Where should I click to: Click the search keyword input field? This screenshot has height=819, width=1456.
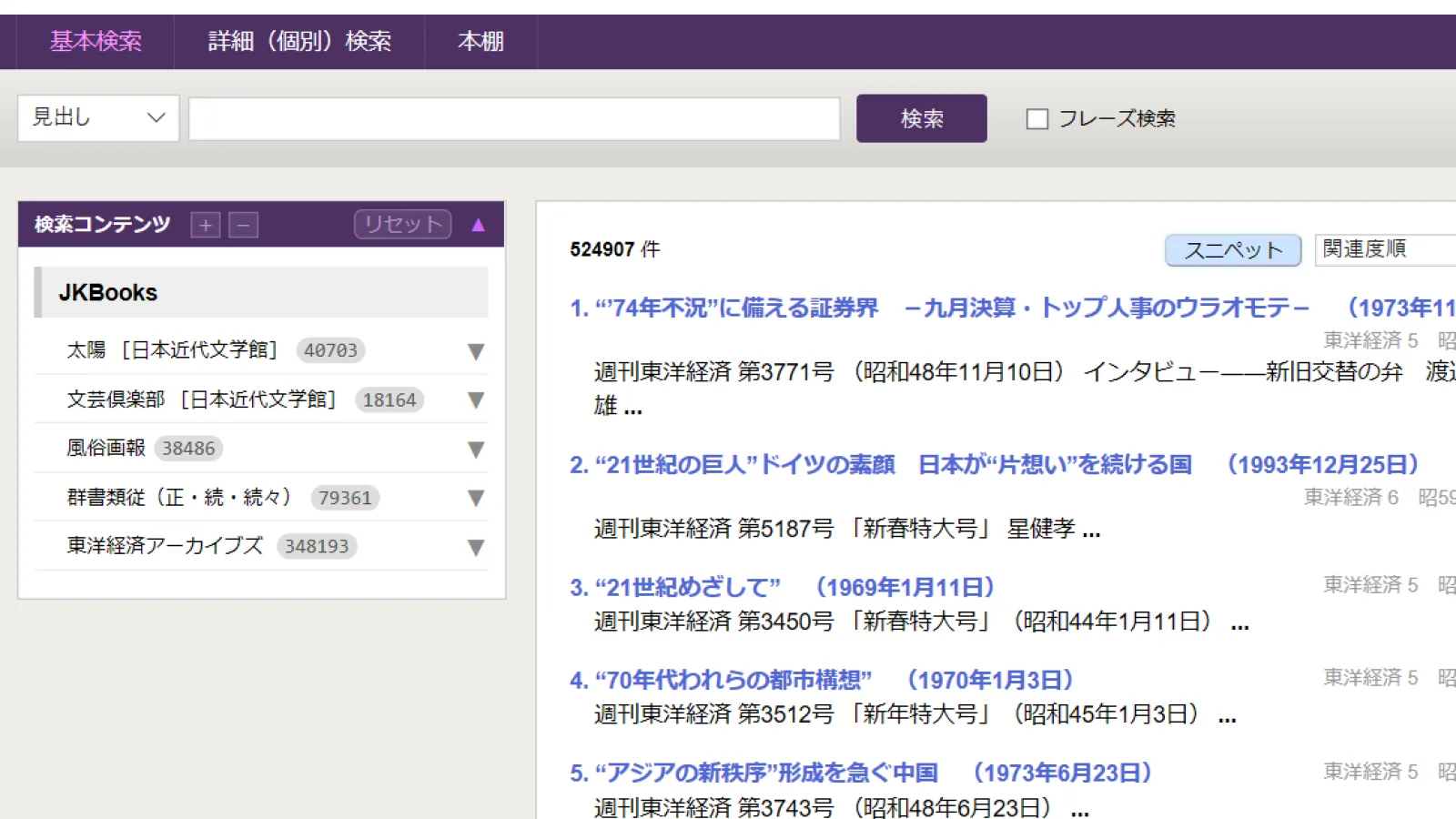point(514,118)
